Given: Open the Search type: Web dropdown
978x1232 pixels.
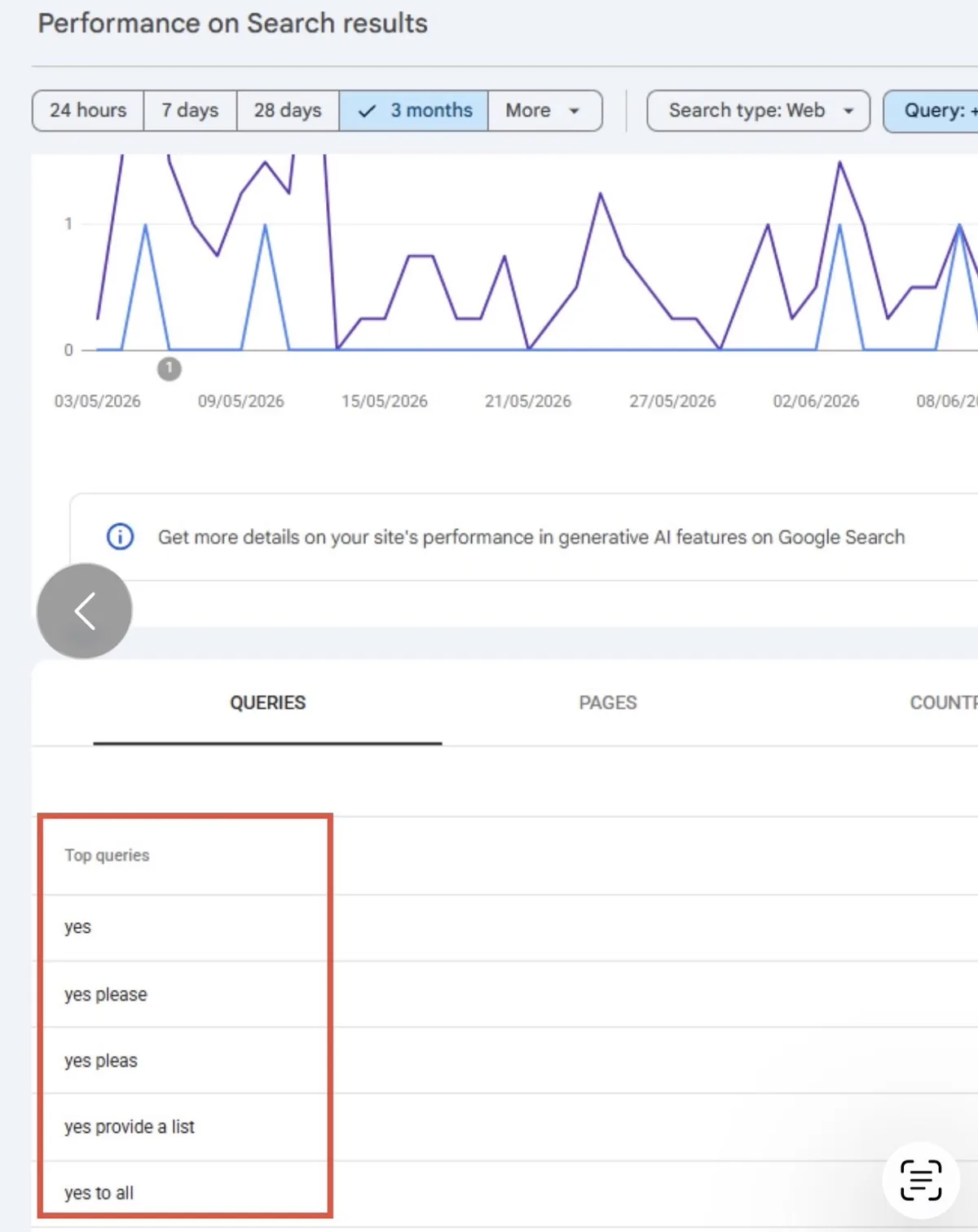Looking at the screenshot, I should (758, 111).
